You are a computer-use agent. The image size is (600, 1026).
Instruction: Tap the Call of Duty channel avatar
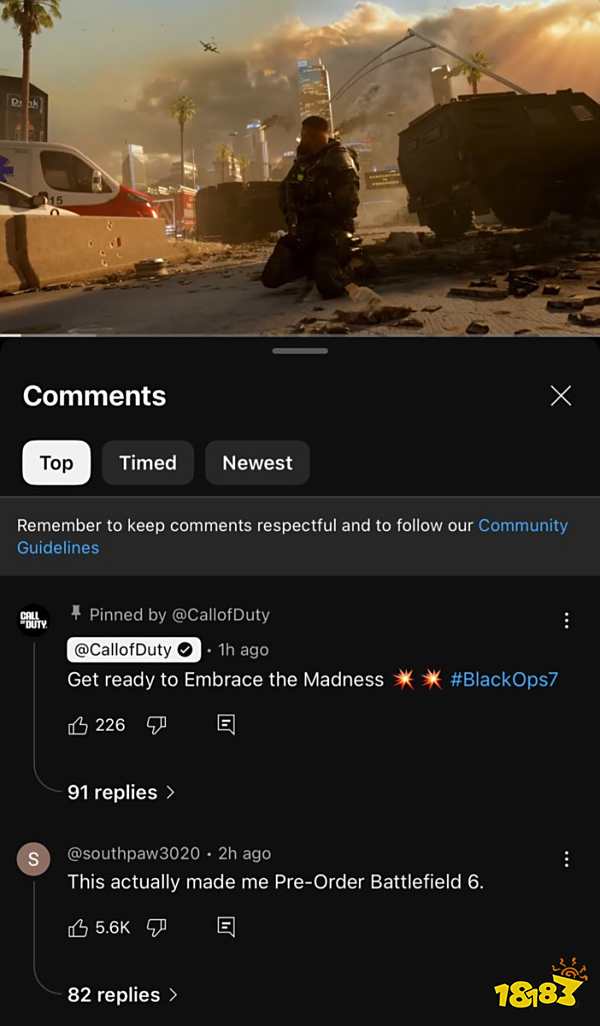click(33, 620)
